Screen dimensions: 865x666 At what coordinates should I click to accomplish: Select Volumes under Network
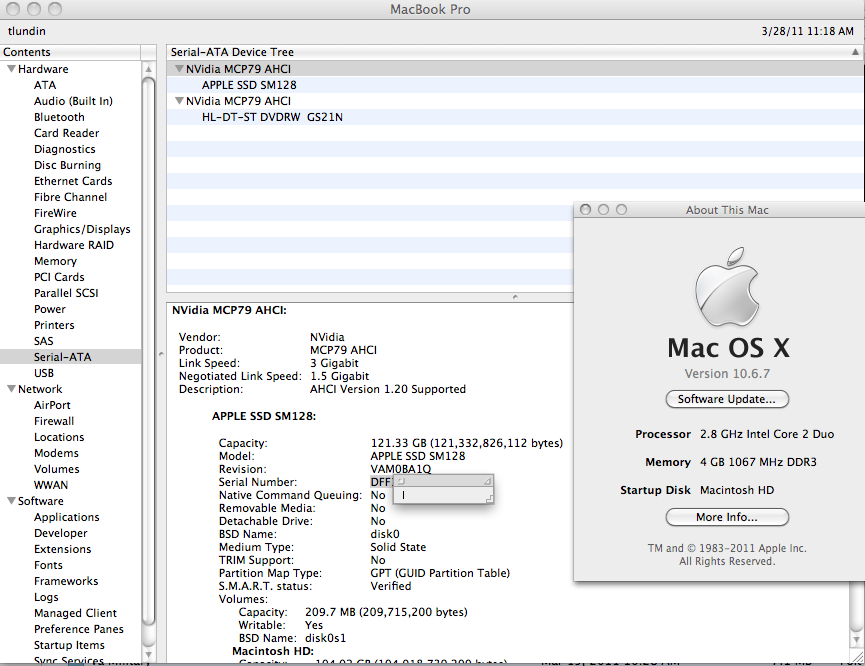pos(56,469)
